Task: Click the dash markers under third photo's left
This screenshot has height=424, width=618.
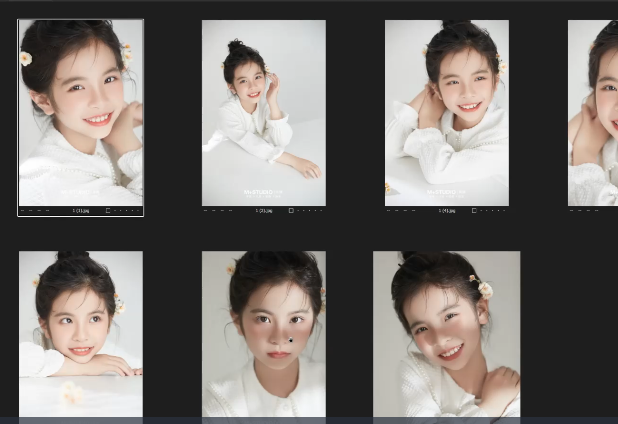Action: pos(400,211)
